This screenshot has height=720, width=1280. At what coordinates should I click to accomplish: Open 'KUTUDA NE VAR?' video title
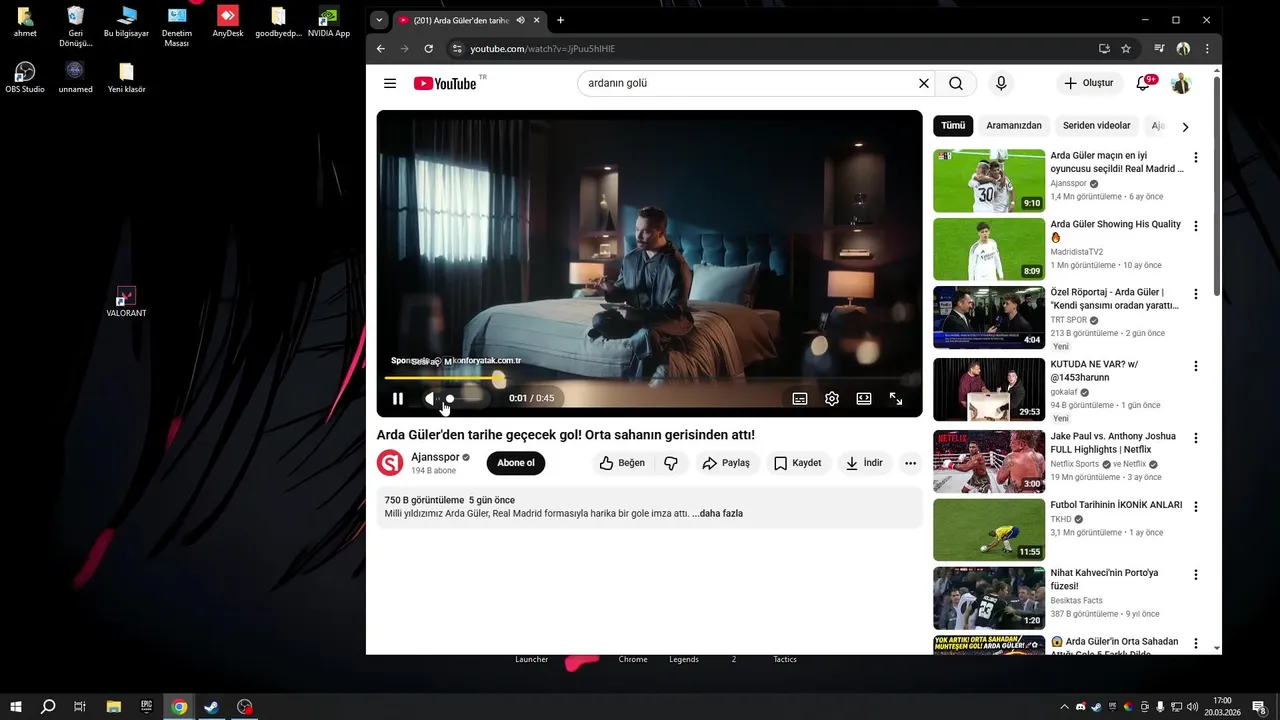click(1094, 371)
